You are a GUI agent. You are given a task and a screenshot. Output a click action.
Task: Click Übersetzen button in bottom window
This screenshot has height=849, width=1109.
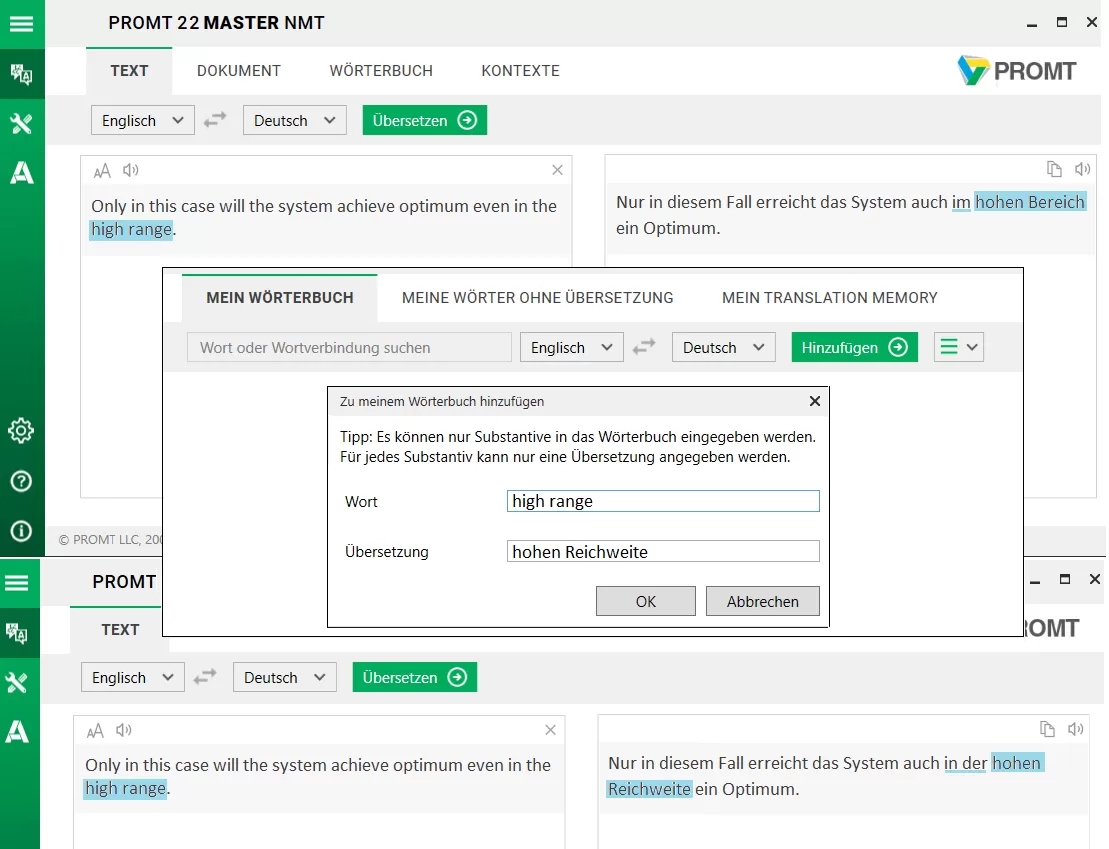[x=414, y=677]
